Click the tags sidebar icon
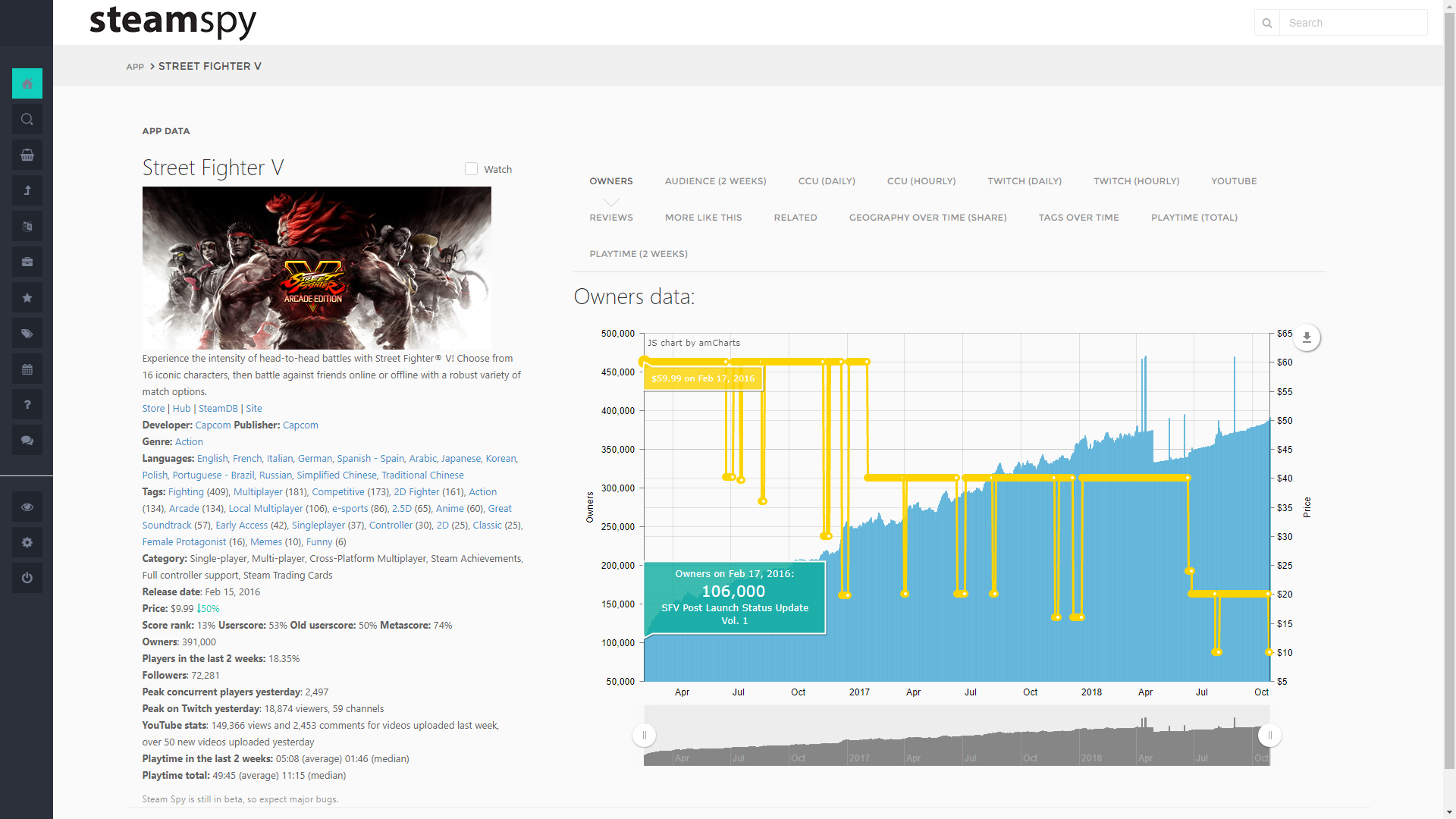The height and width of the screenshot is (819, 1456). coord(27,333)
